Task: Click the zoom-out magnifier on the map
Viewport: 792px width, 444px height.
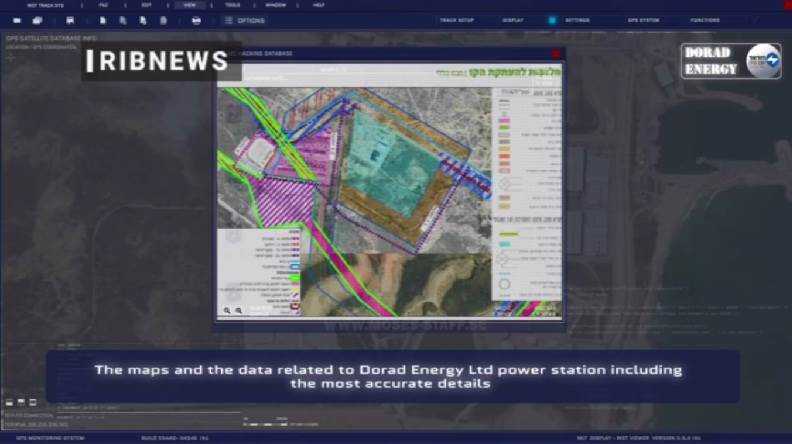Action: pos(238,311)
